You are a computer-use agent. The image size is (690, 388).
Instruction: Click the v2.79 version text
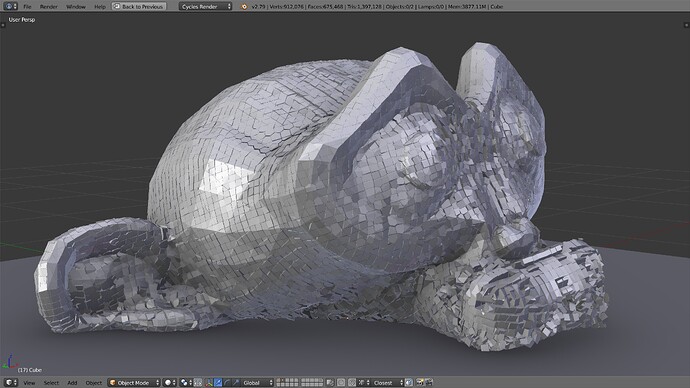click(x=259, y=7)
